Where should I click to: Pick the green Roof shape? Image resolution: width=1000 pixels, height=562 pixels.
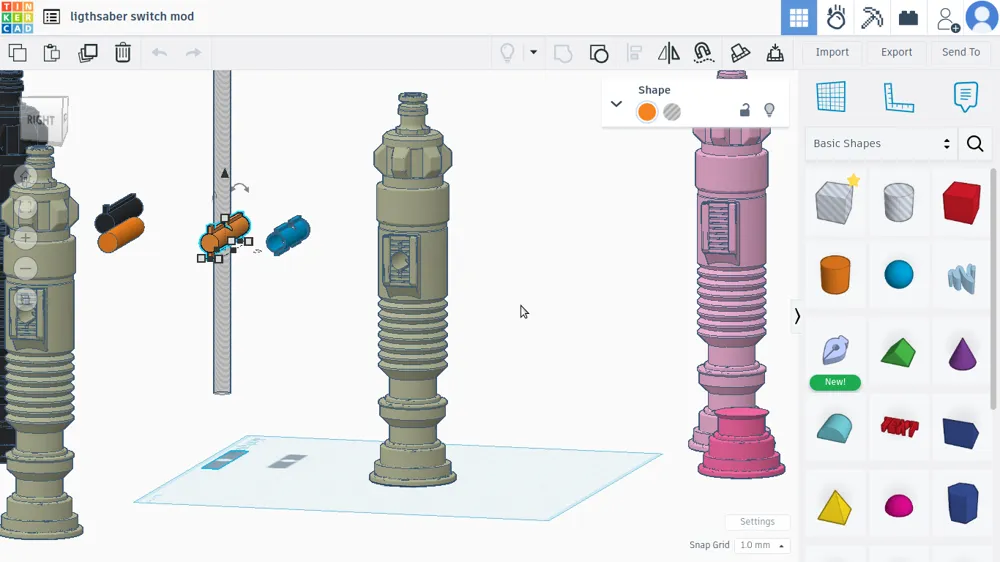pos(899,352)
